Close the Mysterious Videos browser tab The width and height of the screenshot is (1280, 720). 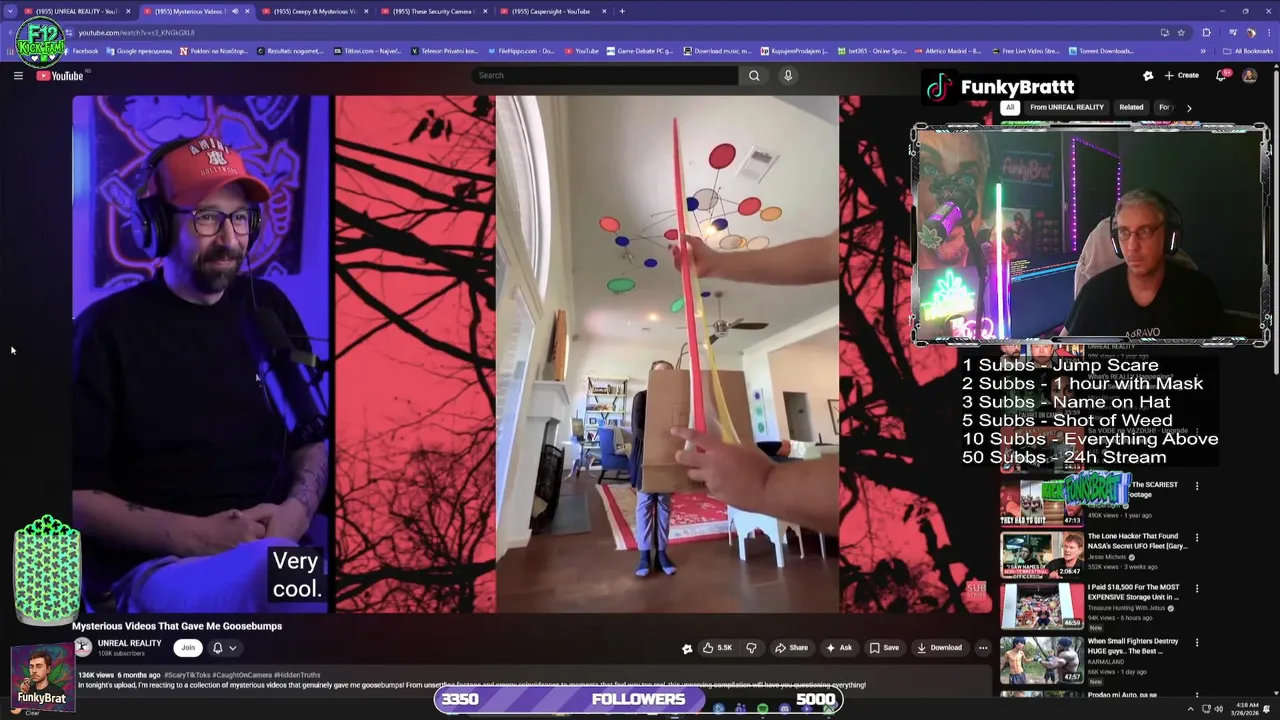coord(247,11)
